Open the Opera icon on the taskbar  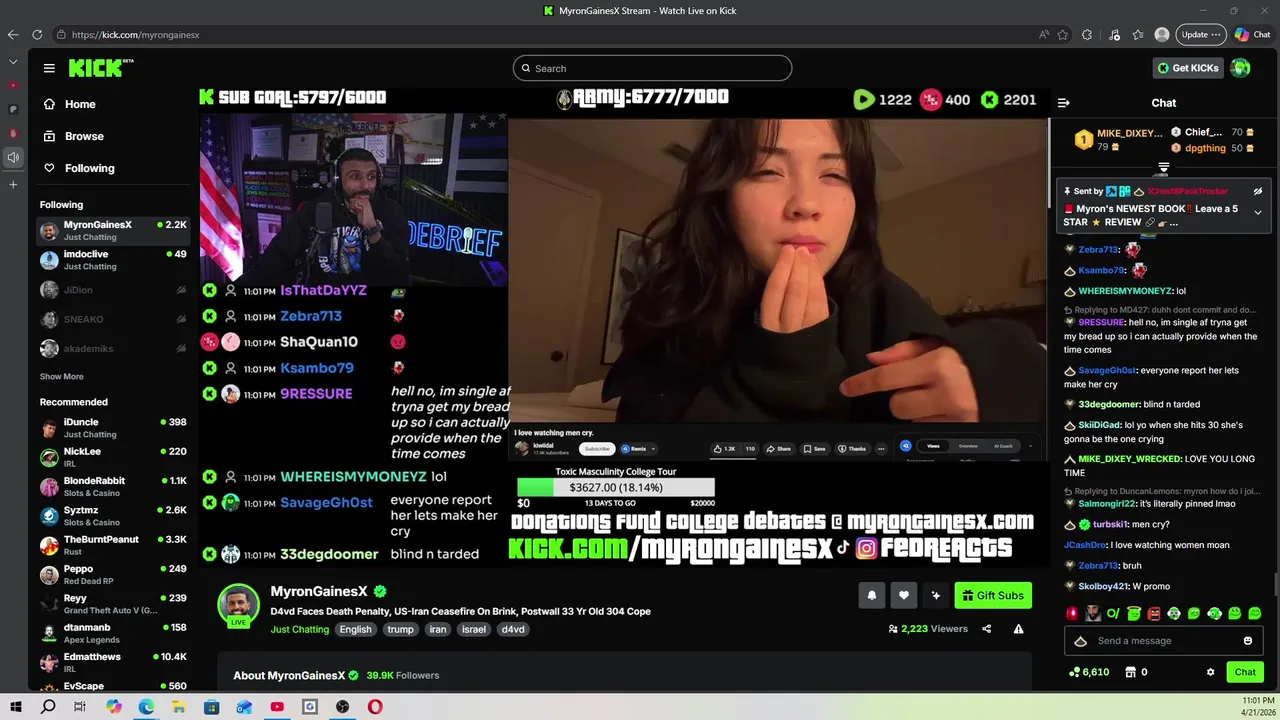click(x=374, y=707)
